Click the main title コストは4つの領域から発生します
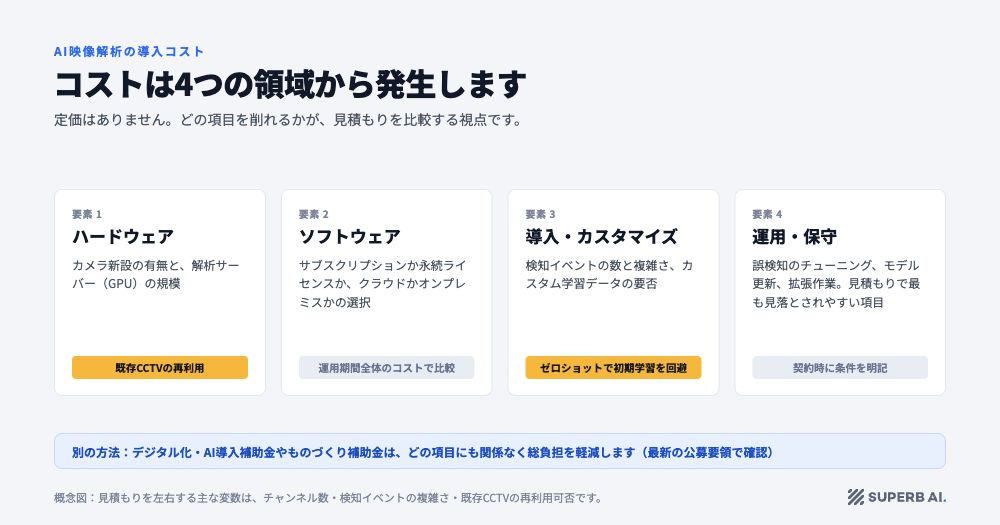This screenshot has height=525, width=1000. click(290, 84)
